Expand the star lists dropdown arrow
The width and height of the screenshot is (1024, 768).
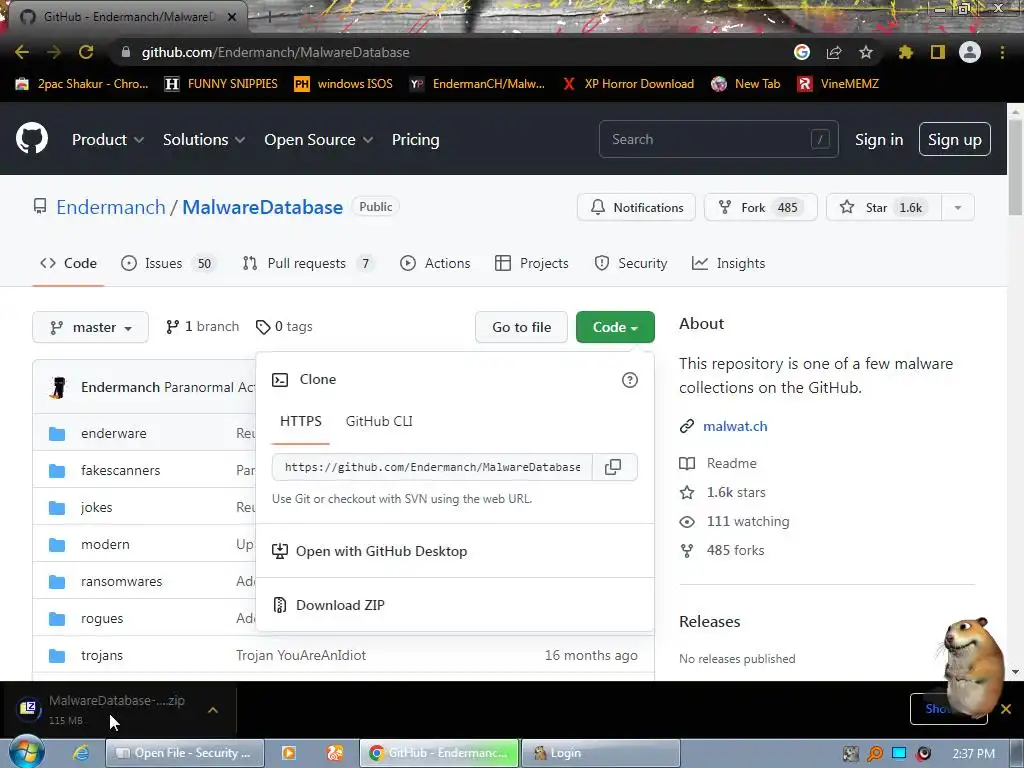958,208
